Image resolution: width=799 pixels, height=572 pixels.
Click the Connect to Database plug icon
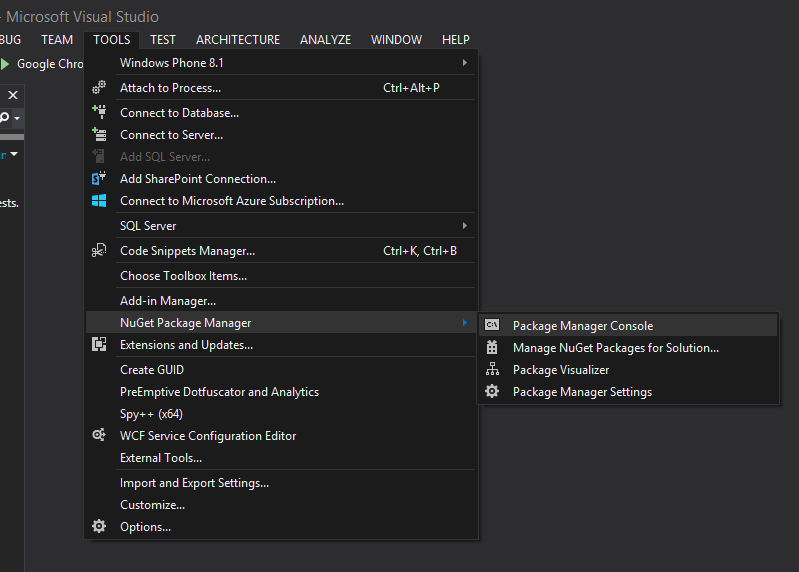click(x=99, y=112)
